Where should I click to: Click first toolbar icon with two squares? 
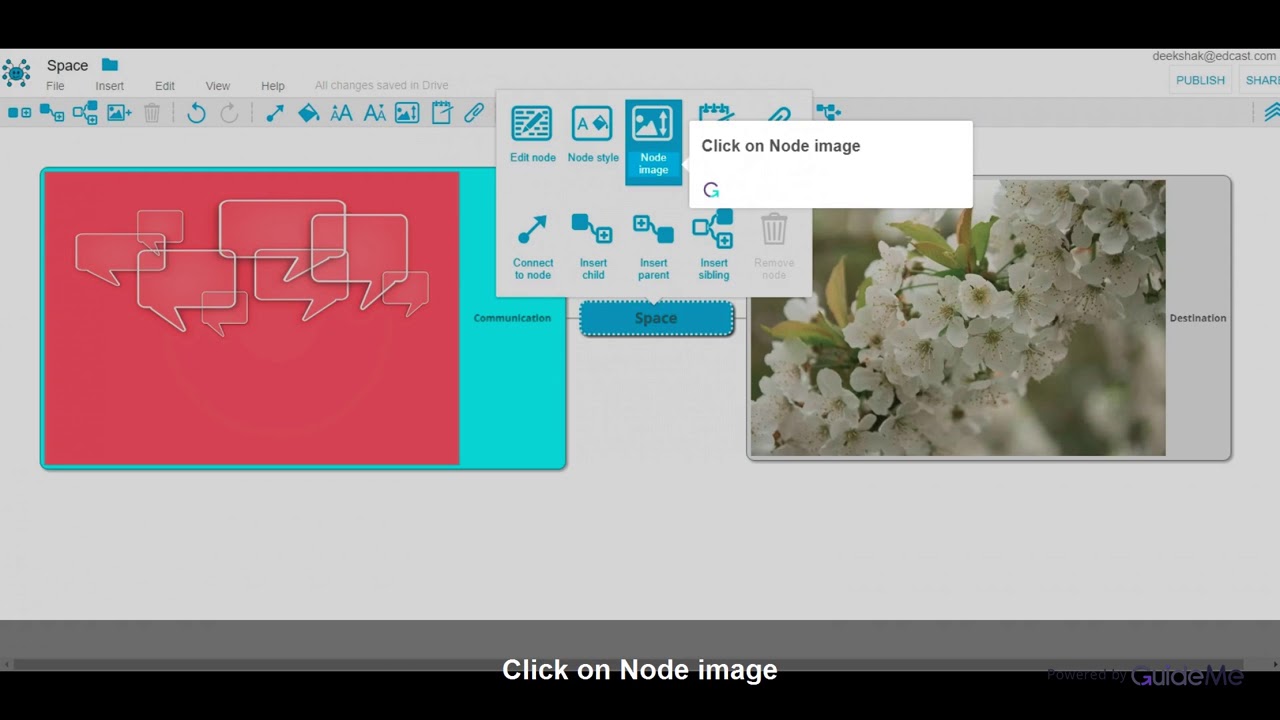point(19,113)
